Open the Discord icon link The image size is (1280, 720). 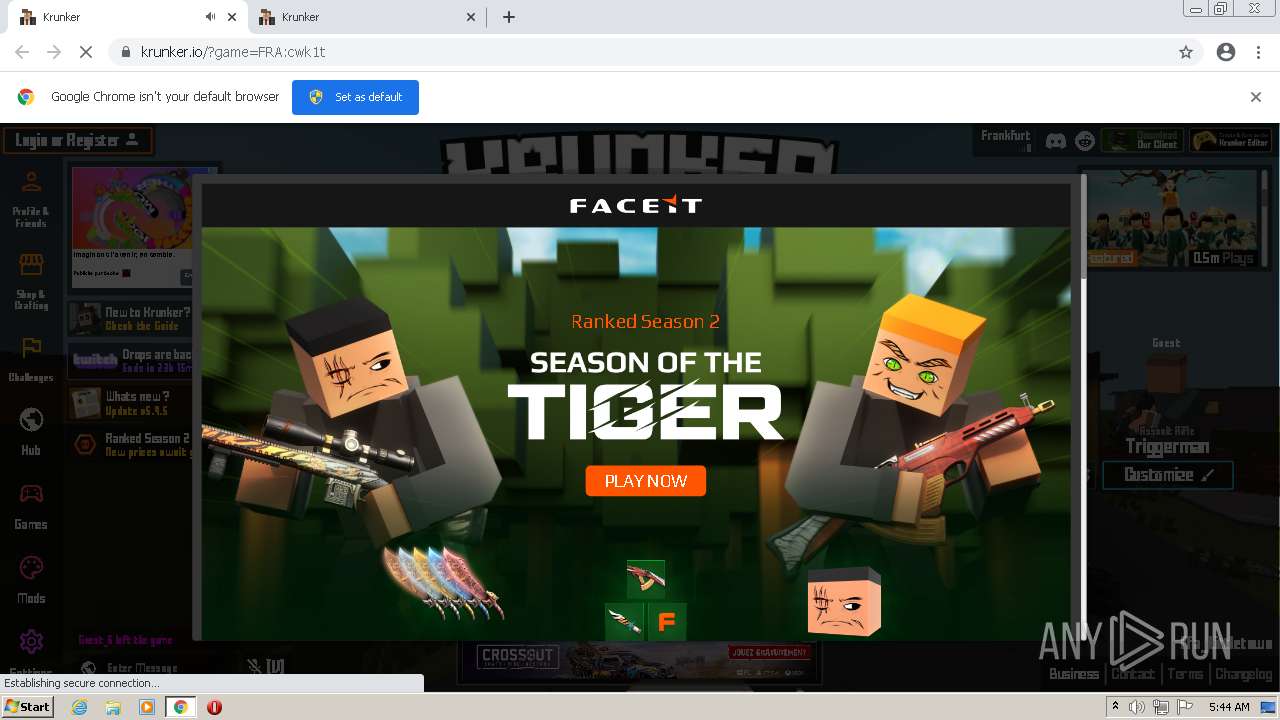tap(1056, 141)
